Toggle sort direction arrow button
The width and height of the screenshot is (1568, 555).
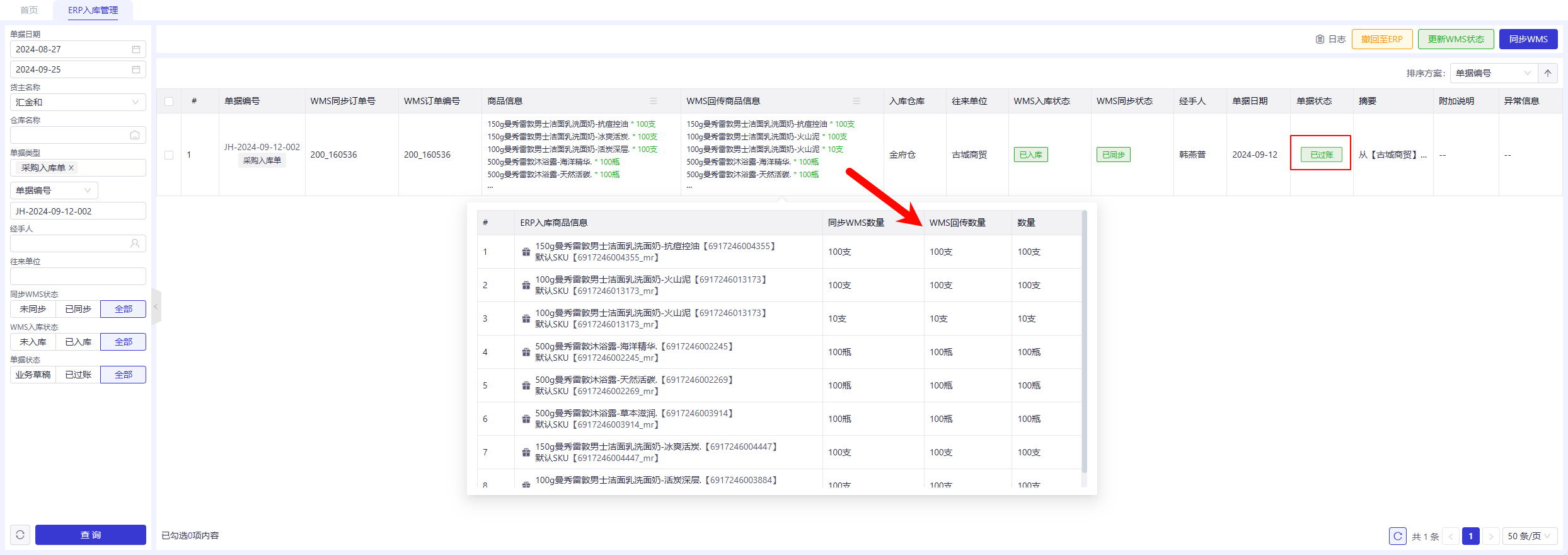pyautogui.click(x=1548, y=73)
